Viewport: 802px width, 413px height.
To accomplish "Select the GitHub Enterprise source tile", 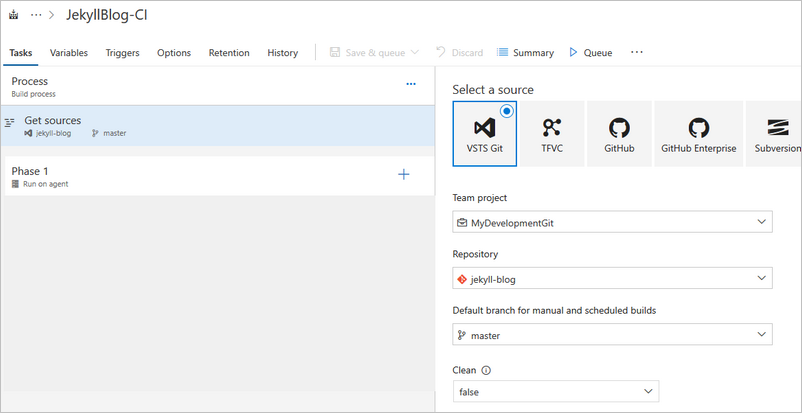I will tap(699, 133).
